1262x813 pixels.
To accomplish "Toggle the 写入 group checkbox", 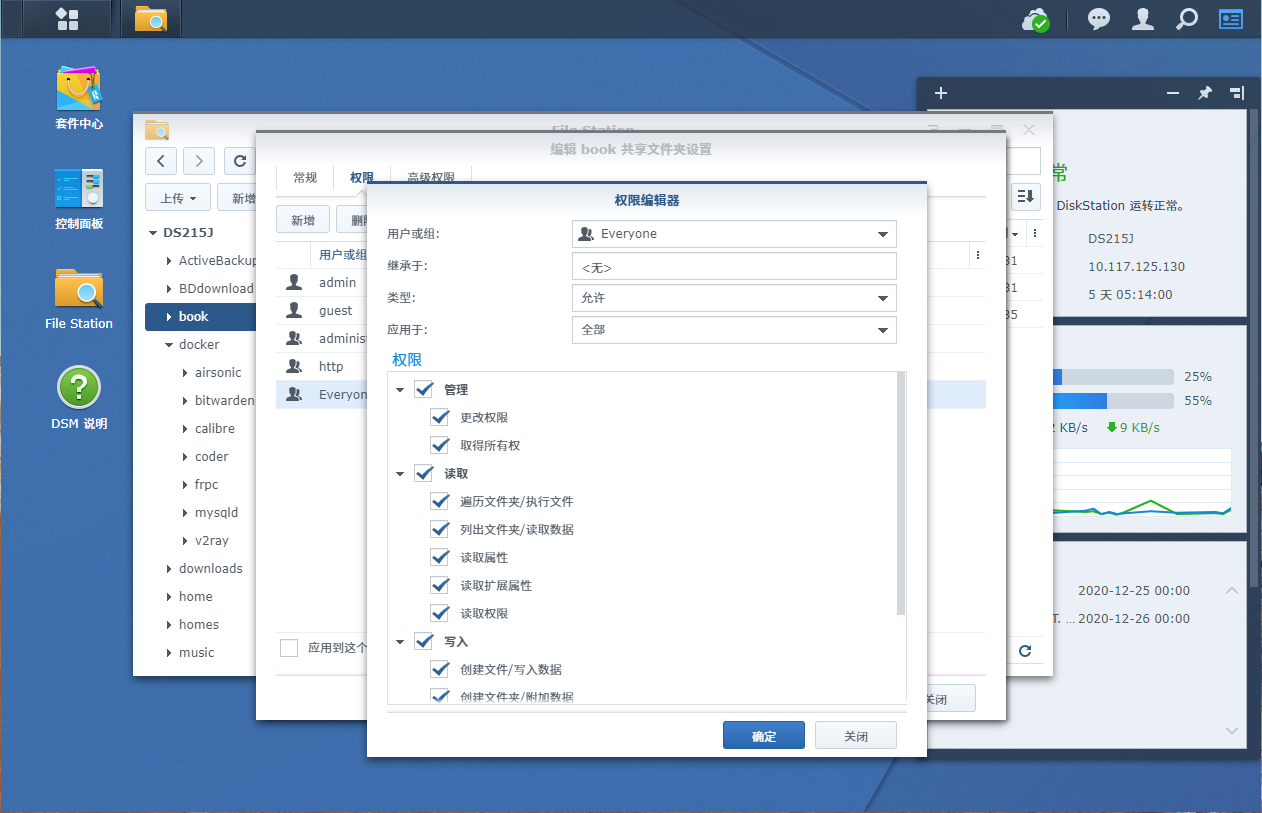I will pyautogui.click(x=423, y=641).
